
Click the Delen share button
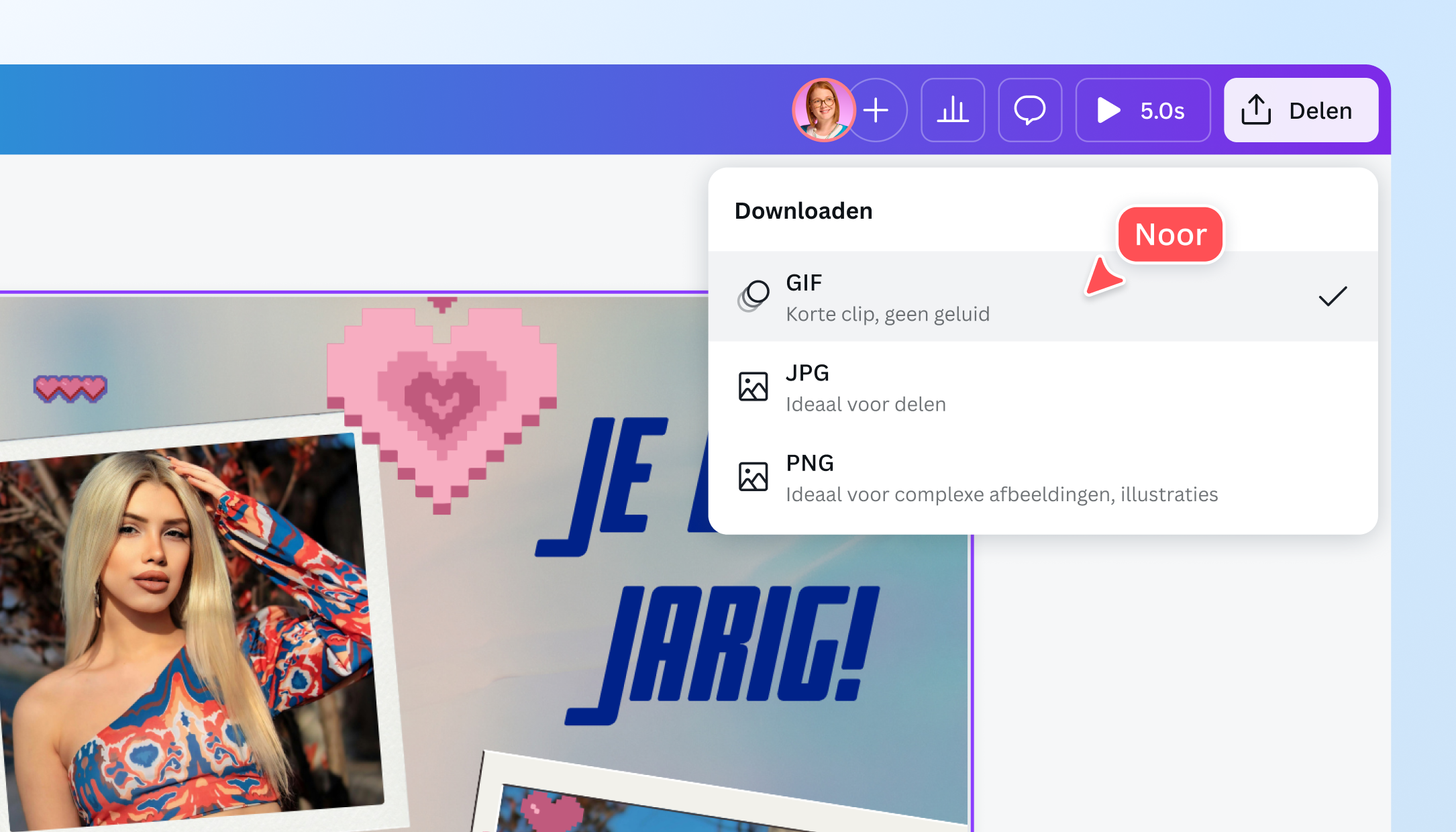(x=1301, y=110)
